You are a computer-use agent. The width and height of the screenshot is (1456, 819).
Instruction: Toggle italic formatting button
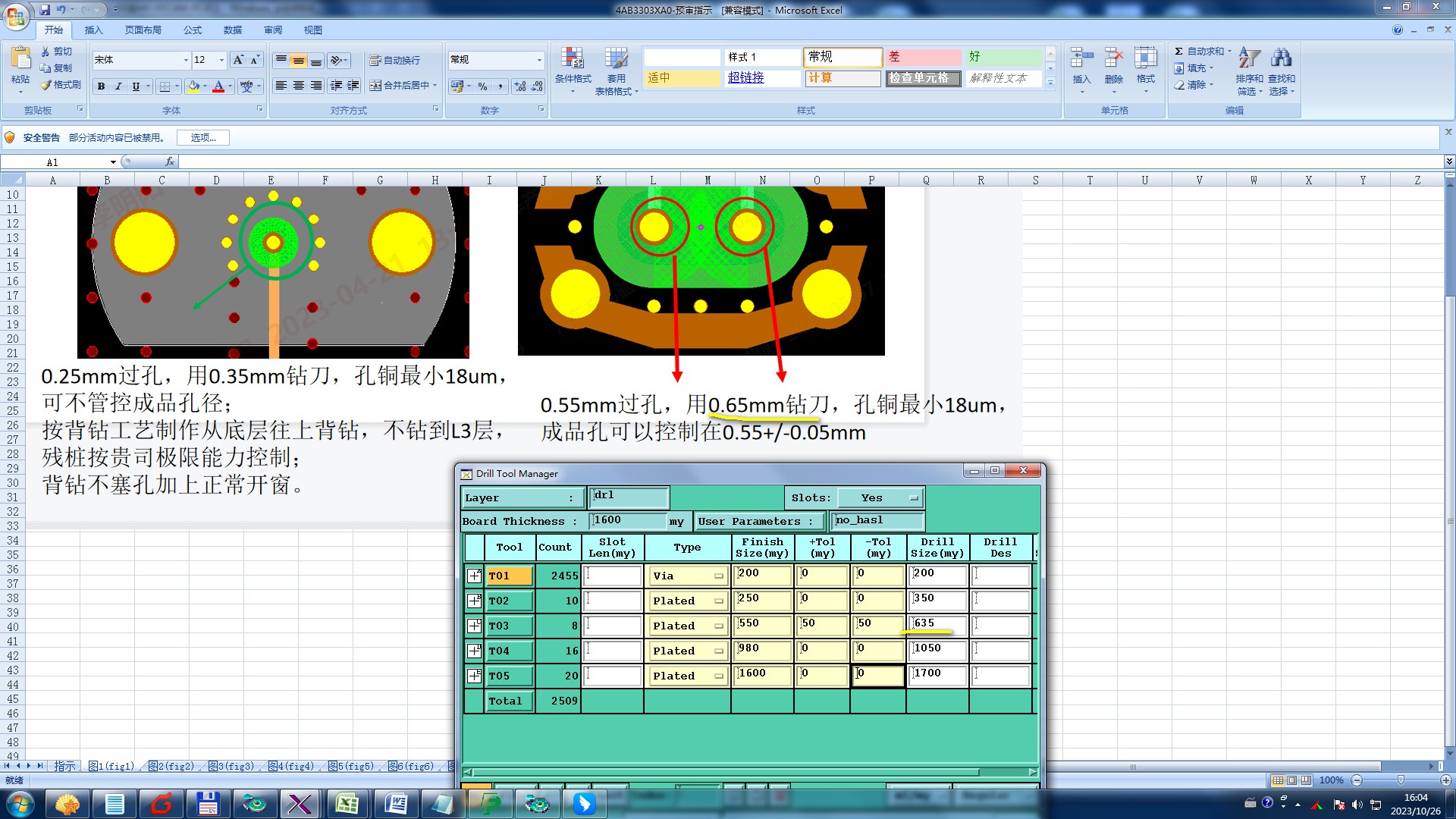click(118, 86)
